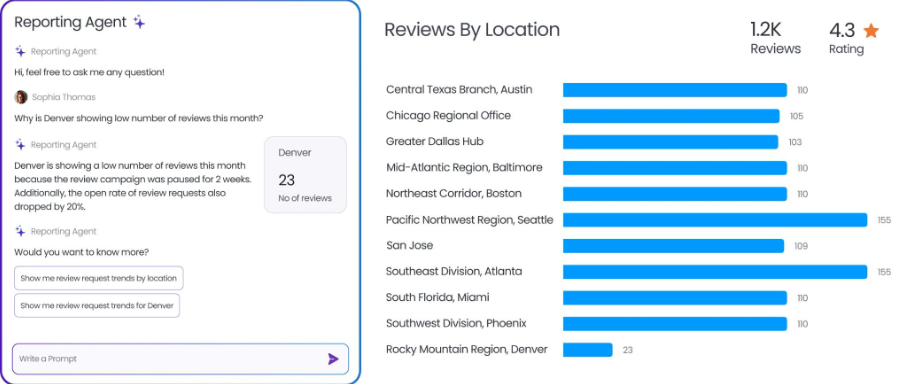Click the Chicago Regional Office bar

[x=671, y=116]
